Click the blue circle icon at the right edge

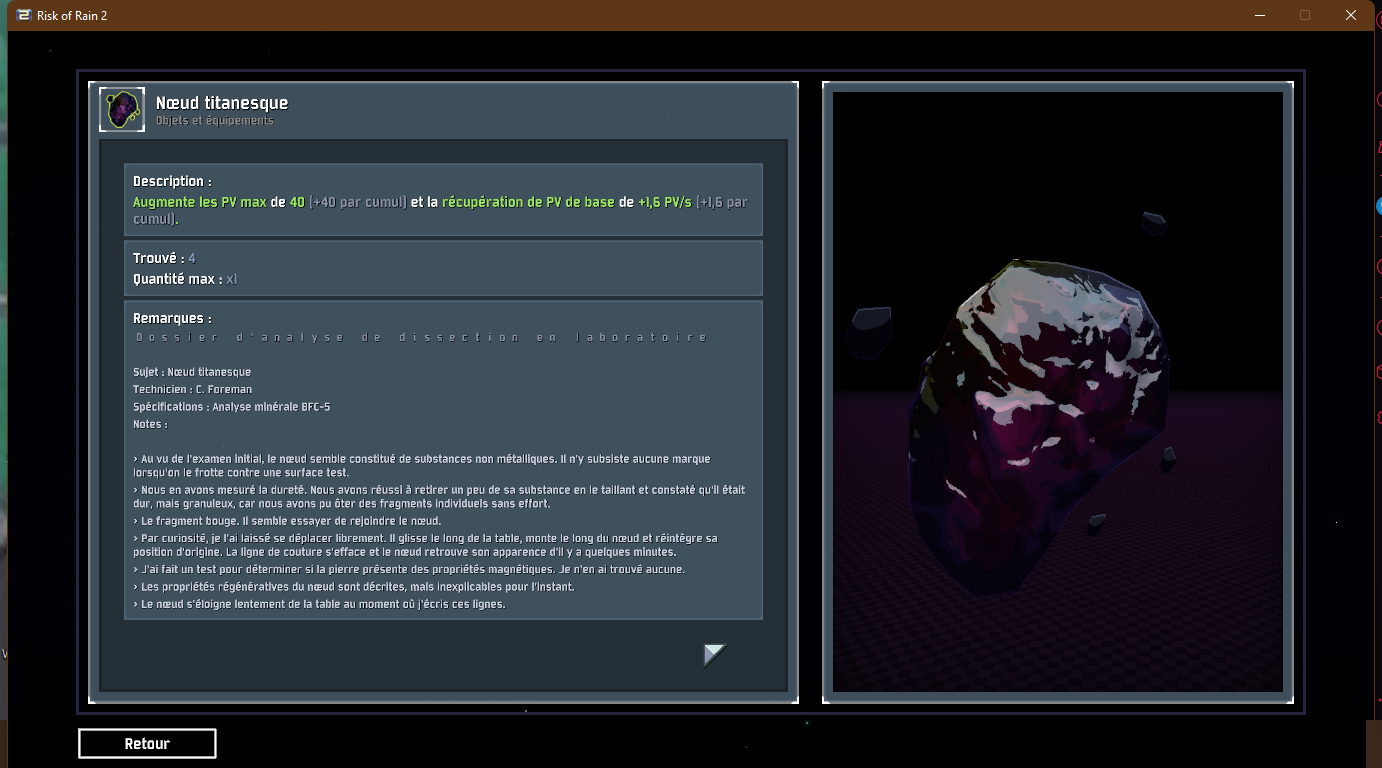coord(1379,205)
